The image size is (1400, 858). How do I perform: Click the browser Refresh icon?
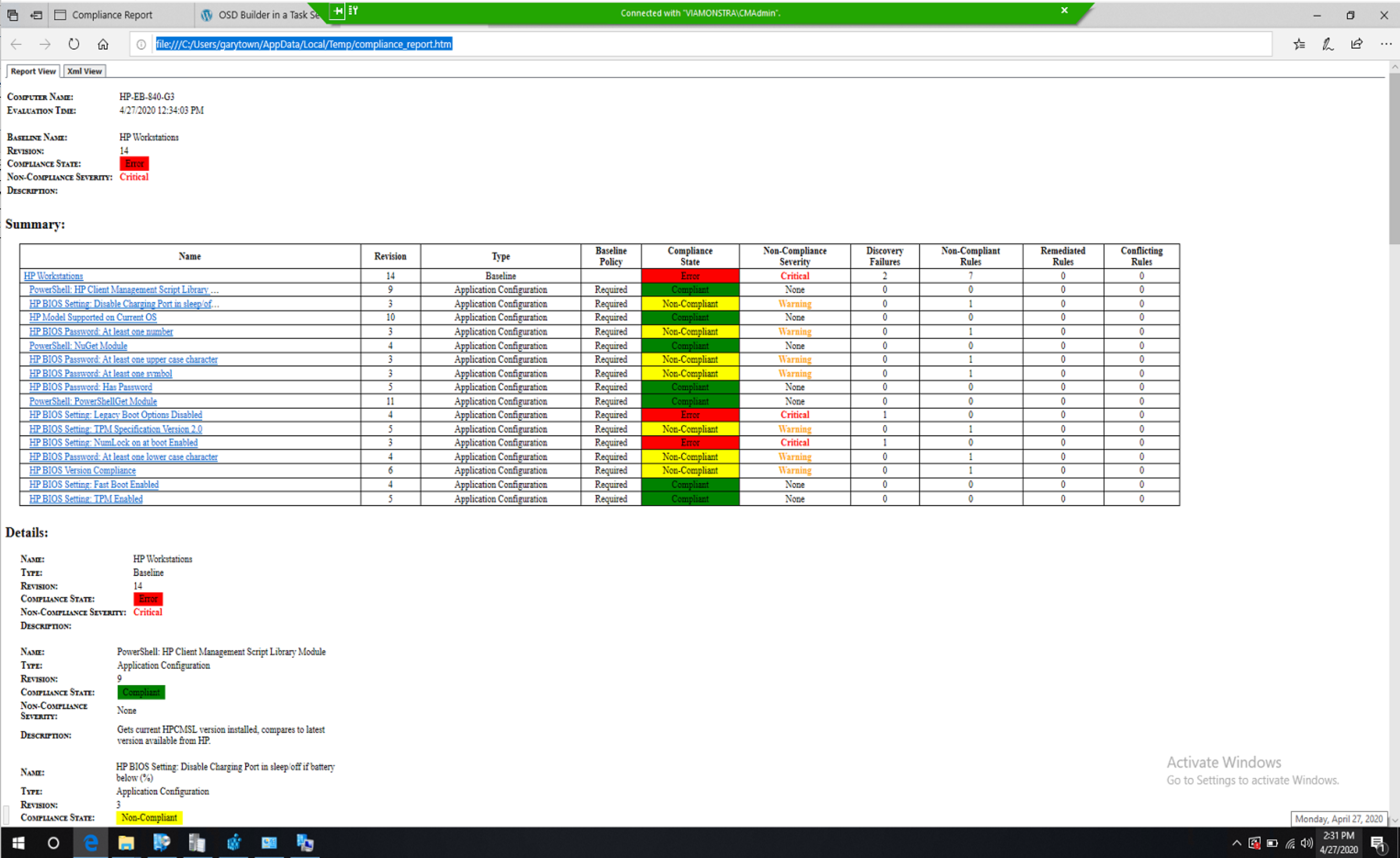pyautogui.click(x=74, y=45)
